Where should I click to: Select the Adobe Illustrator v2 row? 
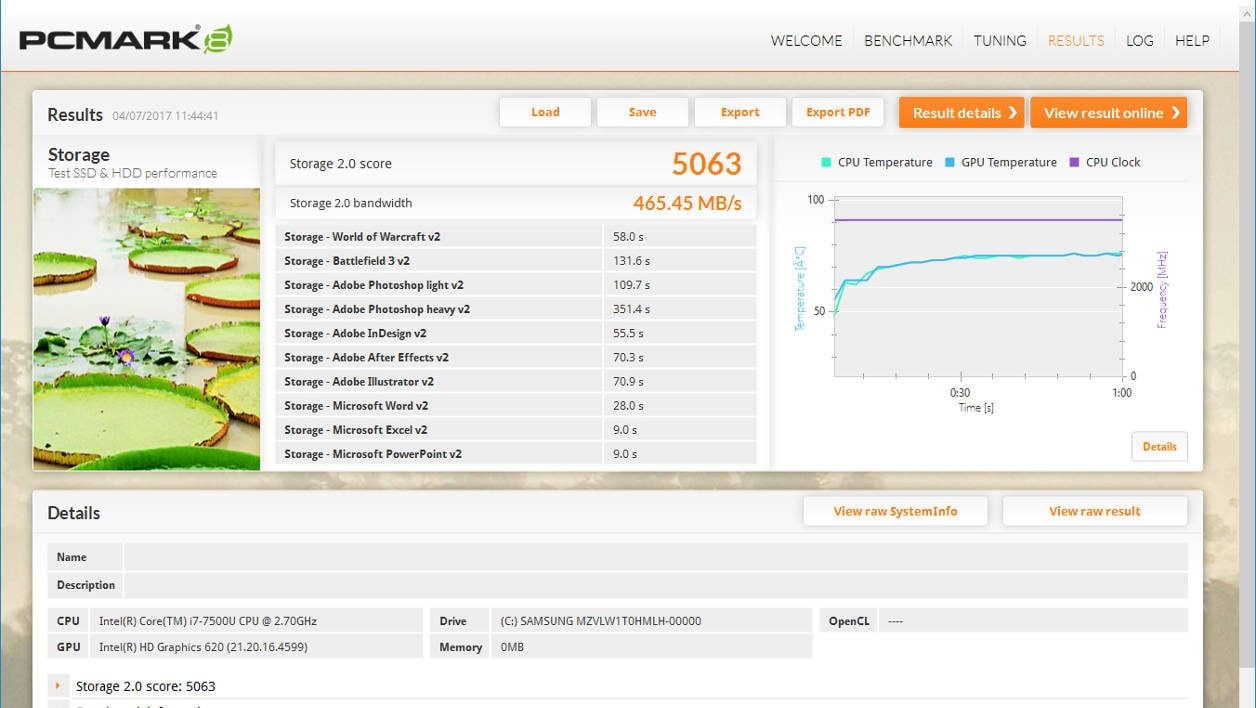click(x=516, y=381)
